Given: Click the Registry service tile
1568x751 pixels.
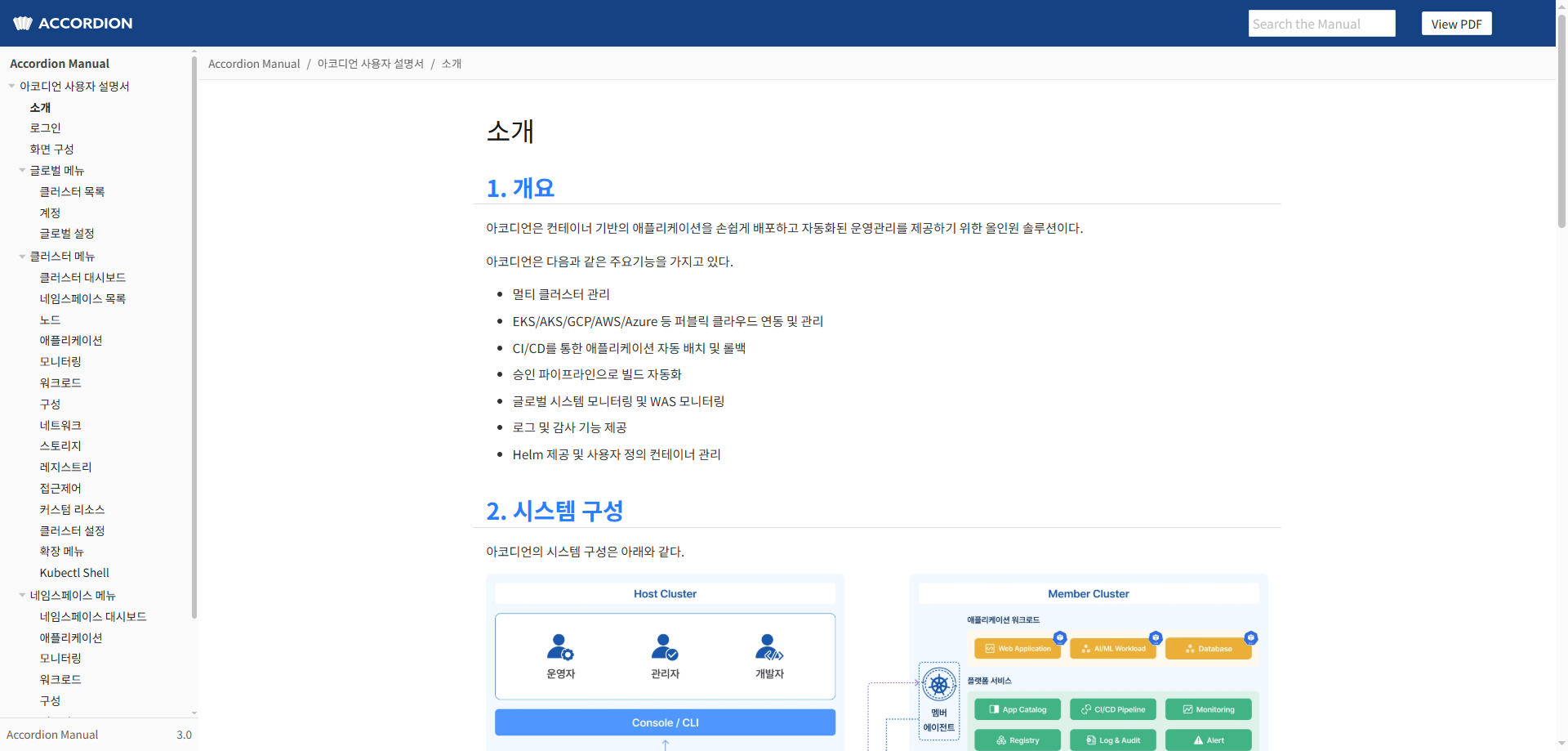Looking at the screenshot, I should (1018, 740).
